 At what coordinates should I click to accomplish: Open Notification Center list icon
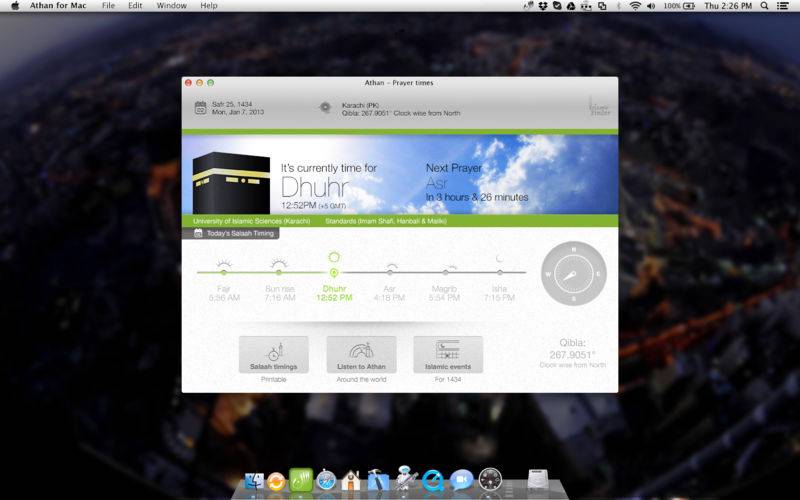[783, 6]
